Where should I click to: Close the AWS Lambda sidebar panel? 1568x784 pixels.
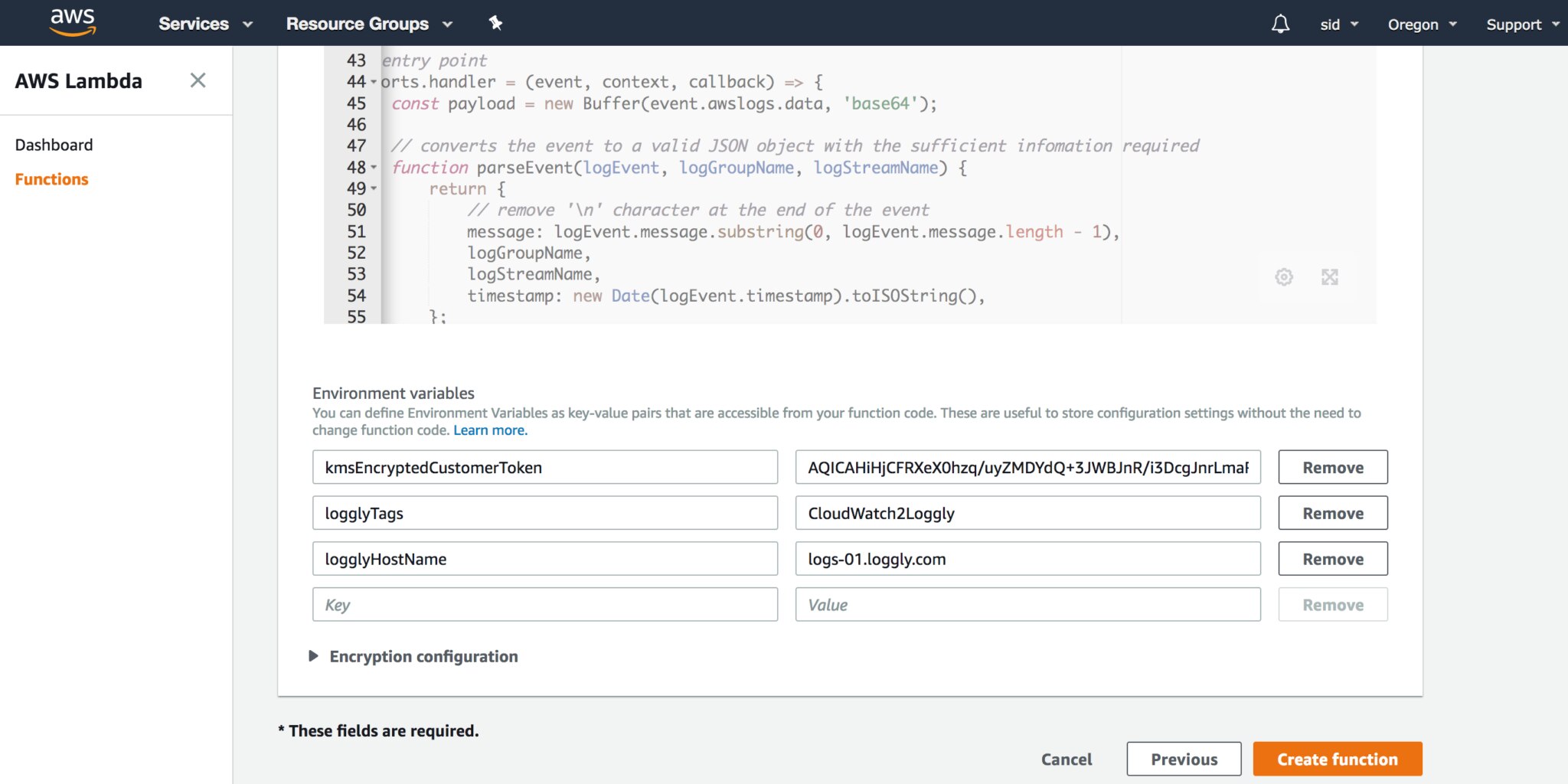coord(198,80)
